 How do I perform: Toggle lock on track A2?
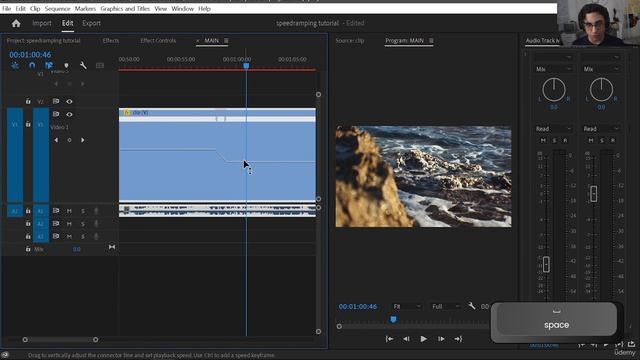[28, 224]
